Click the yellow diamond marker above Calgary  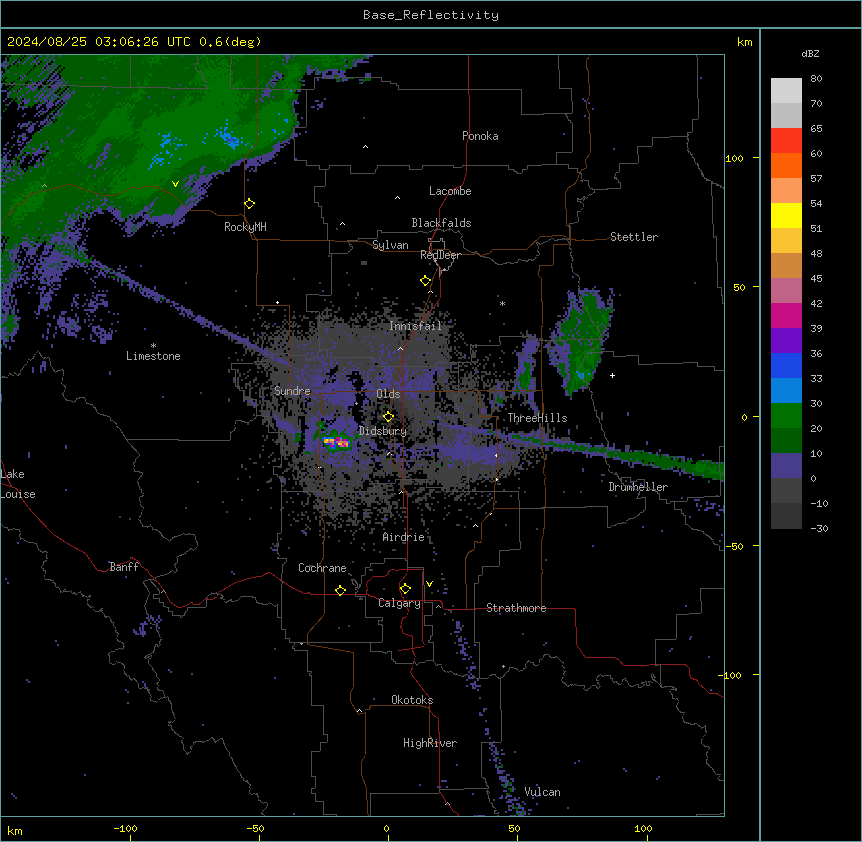click(x=405, y=589)
